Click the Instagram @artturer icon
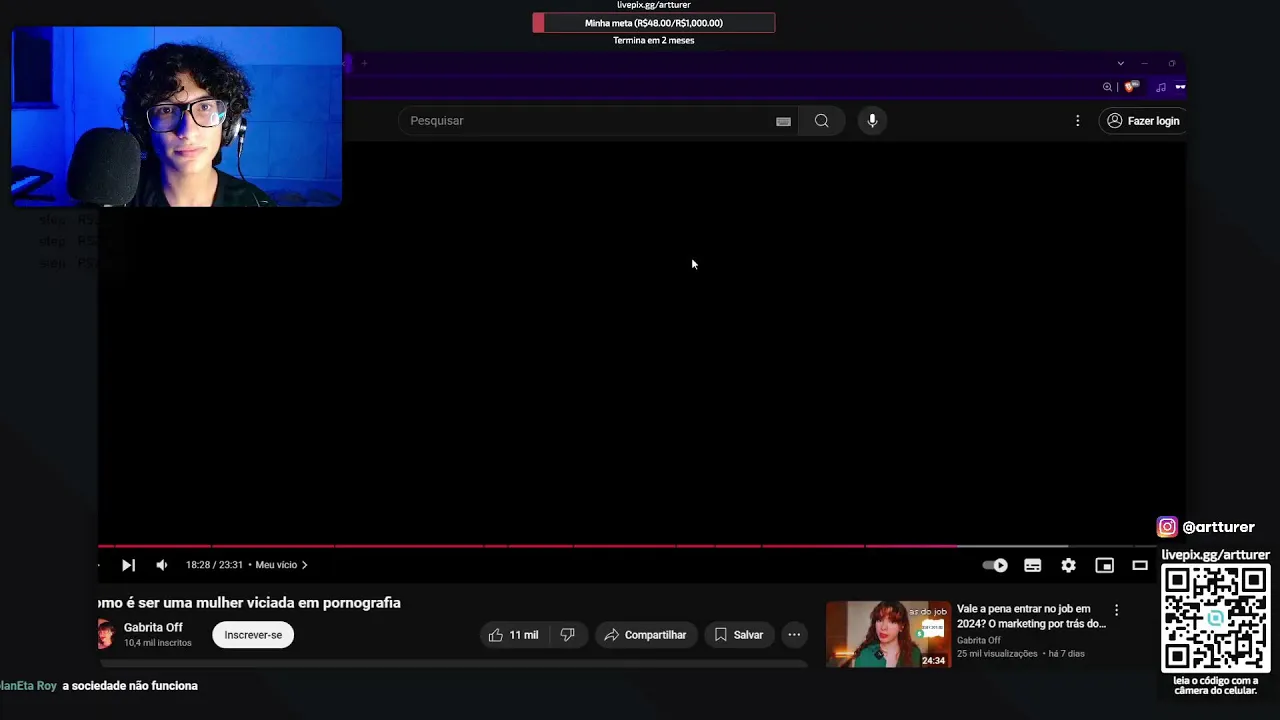The width and height of the screenshot is (1280, 720). (1167, 527)
